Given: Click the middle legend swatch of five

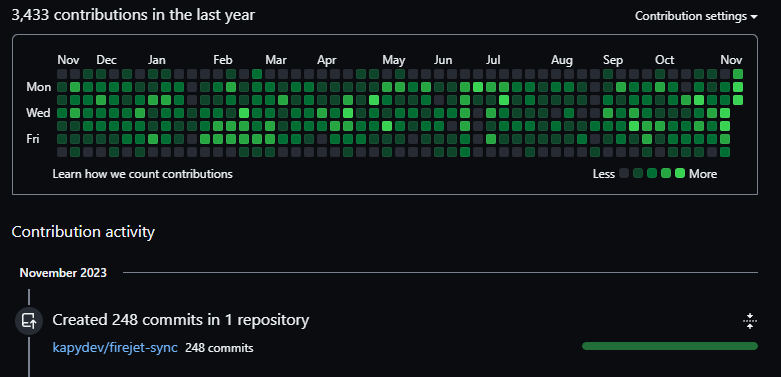Looking at the screenshot, I should (652, 173).
